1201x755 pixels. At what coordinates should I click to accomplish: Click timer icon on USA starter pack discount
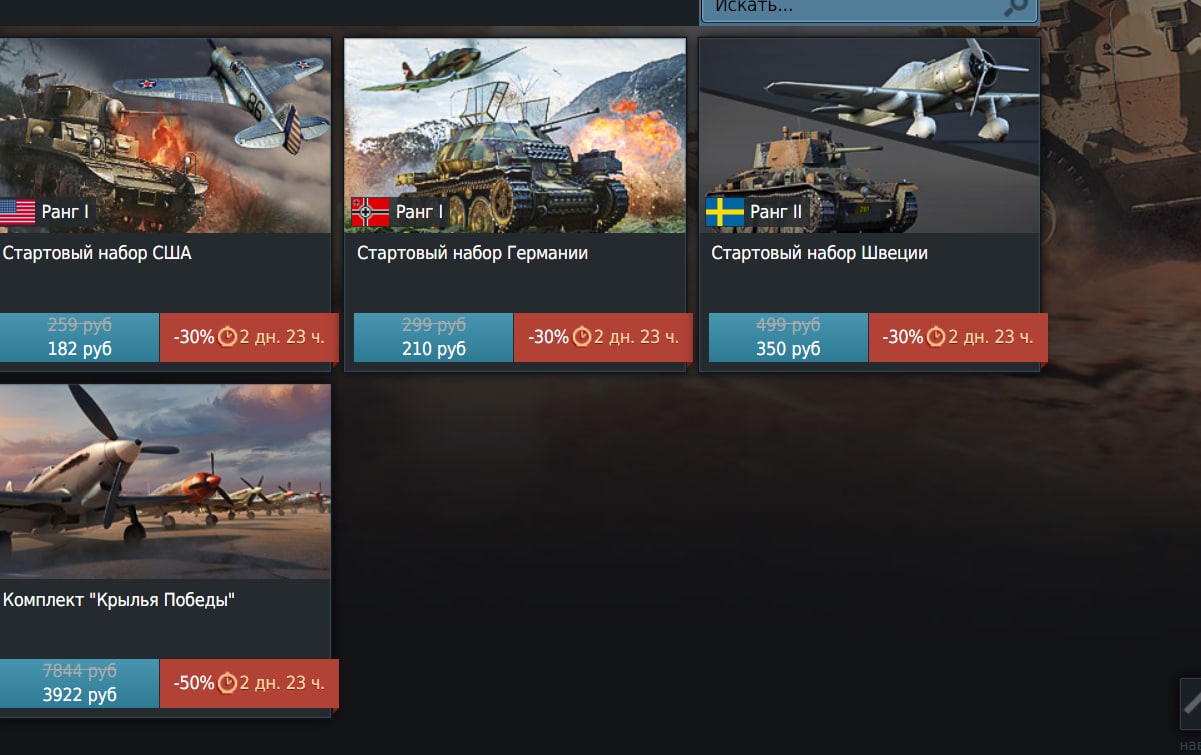pos(227,337)
